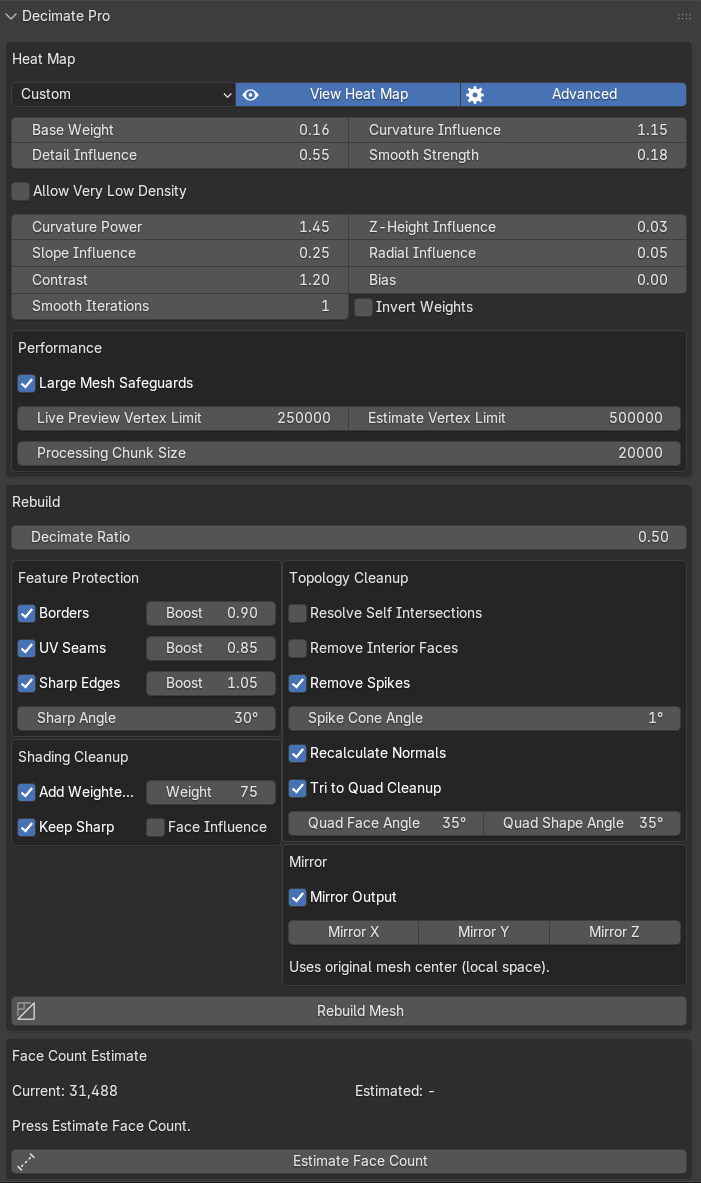701x1183 pixels.
Task: Uncheck Borders feature protection
Action: tap(26, 613)
